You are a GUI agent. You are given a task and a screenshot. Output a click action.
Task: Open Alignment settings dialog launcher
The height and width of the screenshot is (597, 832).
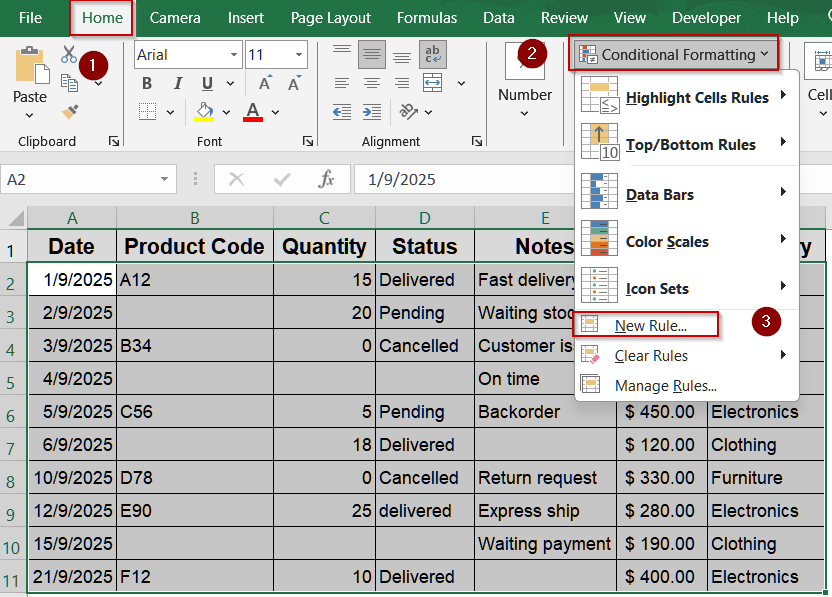click(476, 141)
